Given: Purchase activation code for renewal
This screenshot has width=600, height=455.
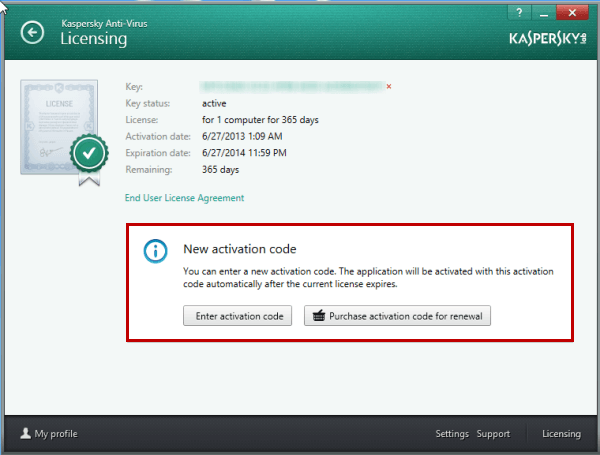Looking at the screenshot, I should pos(397,316).
